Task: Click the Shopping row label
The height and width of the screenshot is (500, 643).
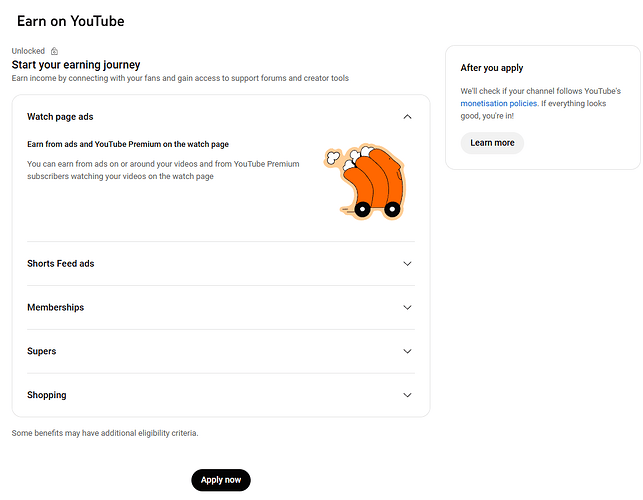Action: point(46,395)
